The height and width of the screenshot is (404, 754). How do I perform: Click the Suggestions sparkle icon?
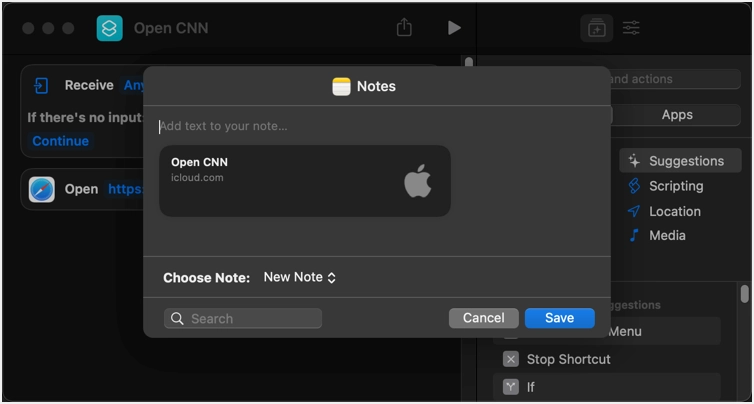[x=634, y=161]
